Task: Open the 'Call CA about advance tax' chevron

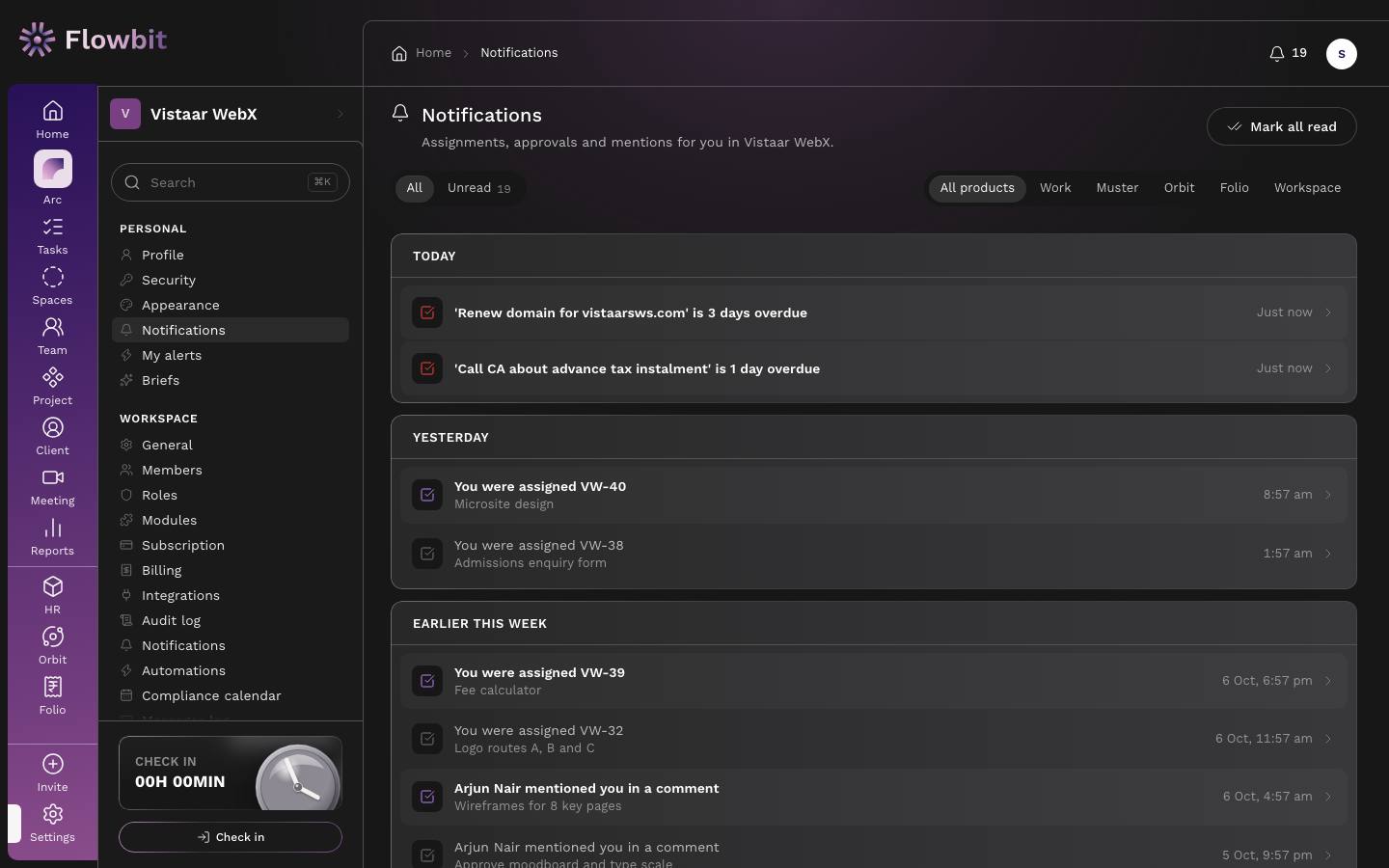Action: (x=1328, y=368)
